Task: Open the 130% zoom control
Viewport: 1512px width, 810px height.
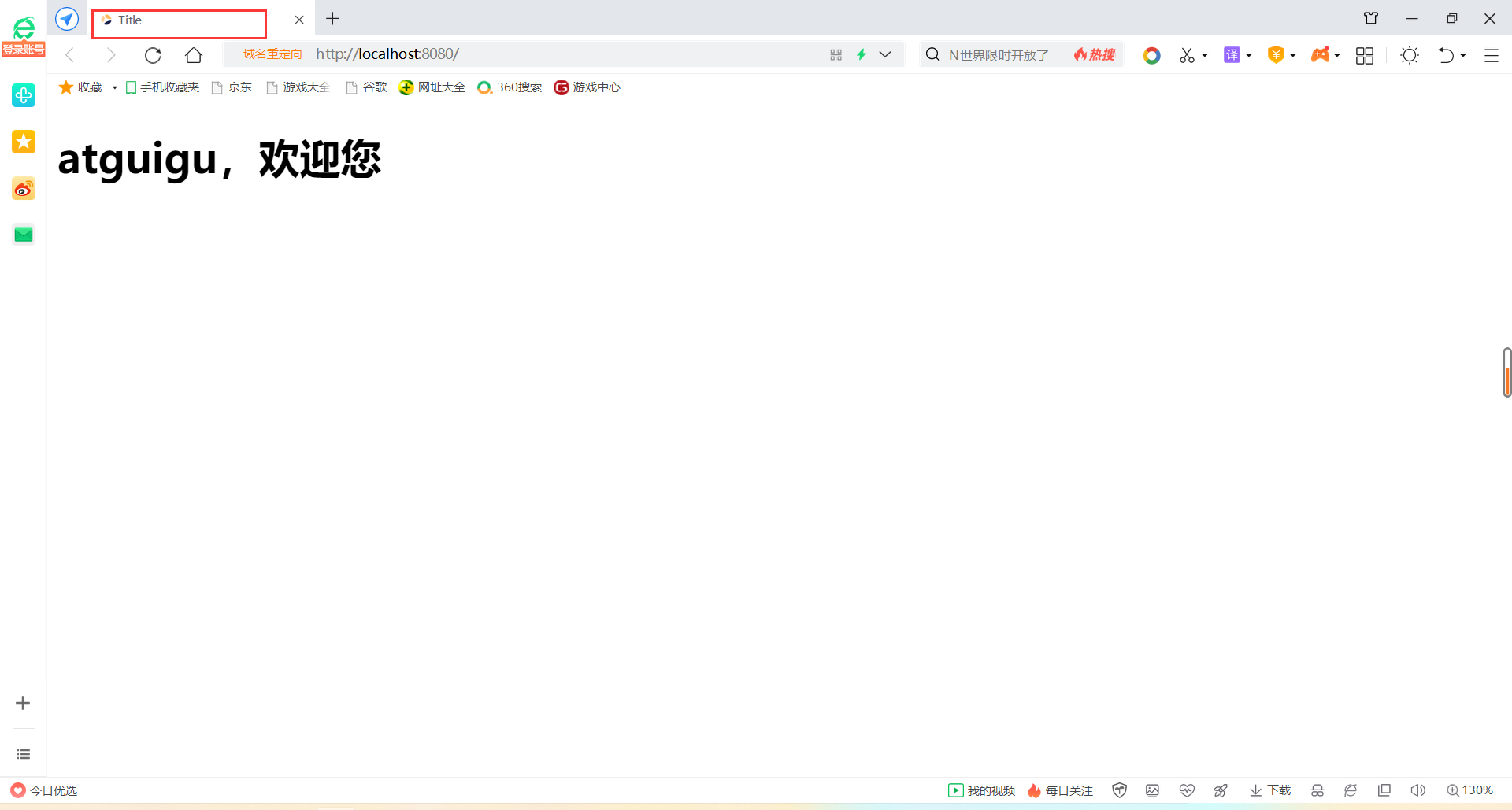Action: pyautogui.click(x=1469, y=790)
